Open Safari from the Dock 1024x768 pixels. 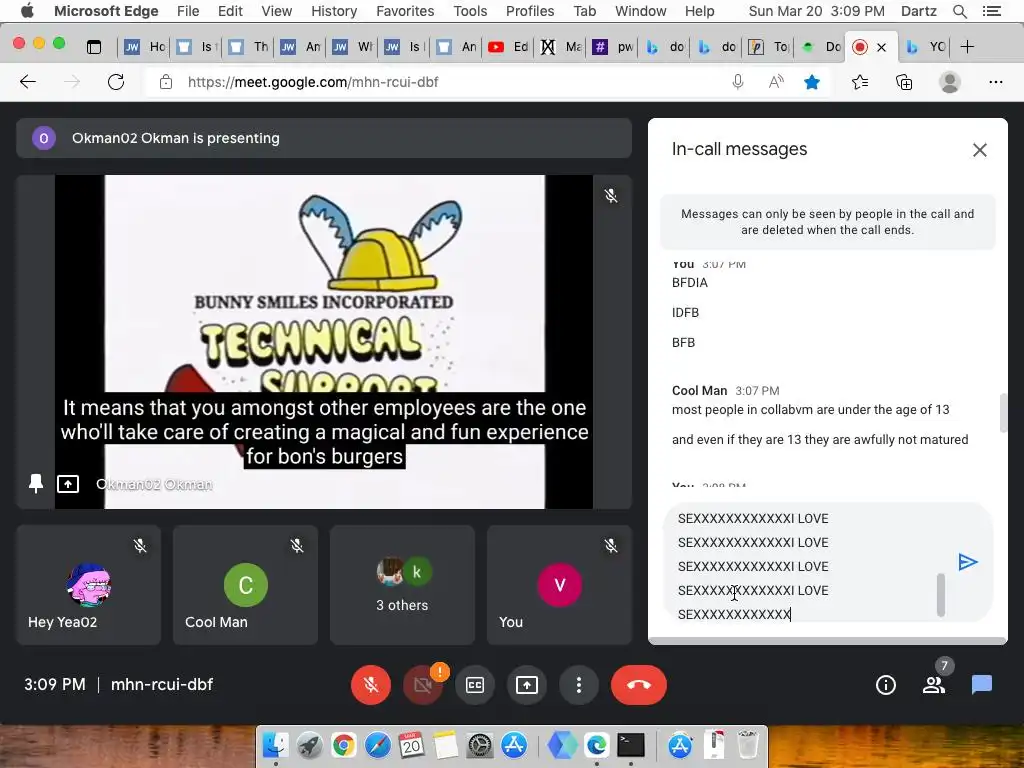click(x=377, y=744)
